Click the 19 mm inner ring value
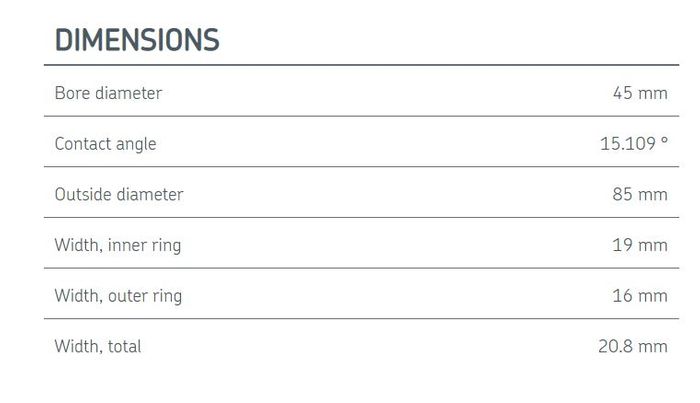 point(640,245)
